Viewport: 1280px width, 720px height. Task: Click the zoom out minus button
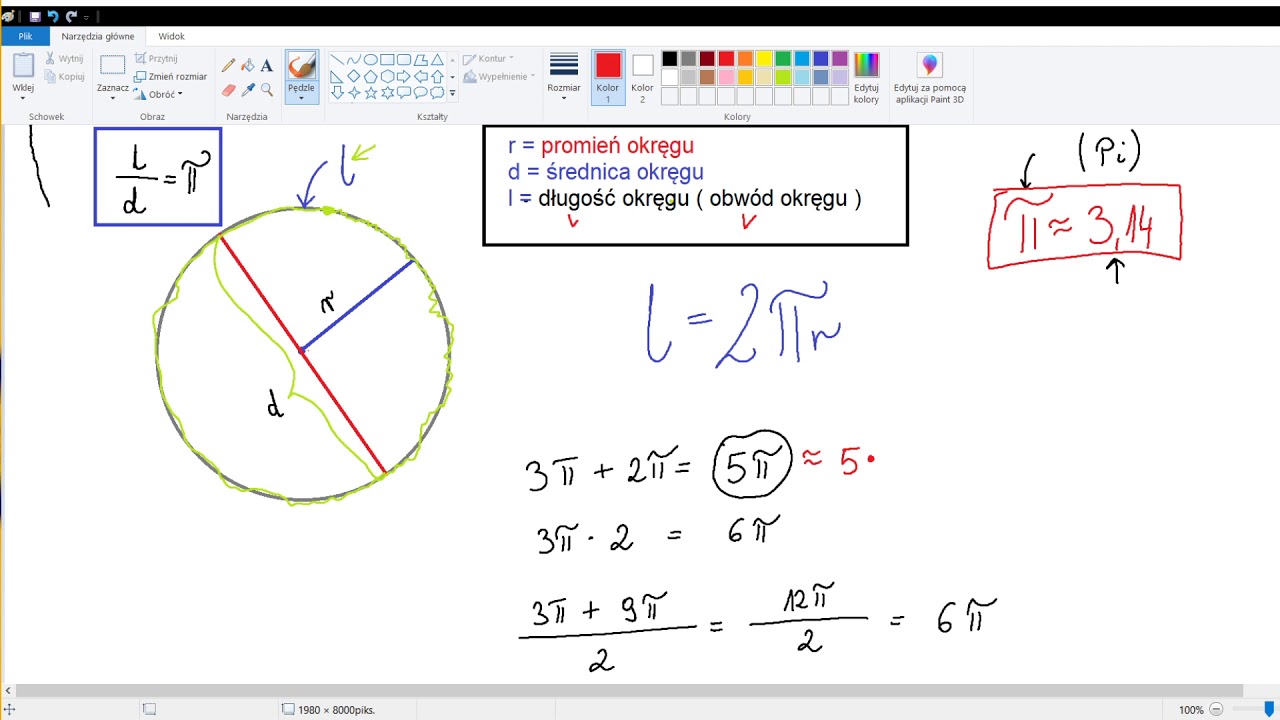(x=1216, y=710)
